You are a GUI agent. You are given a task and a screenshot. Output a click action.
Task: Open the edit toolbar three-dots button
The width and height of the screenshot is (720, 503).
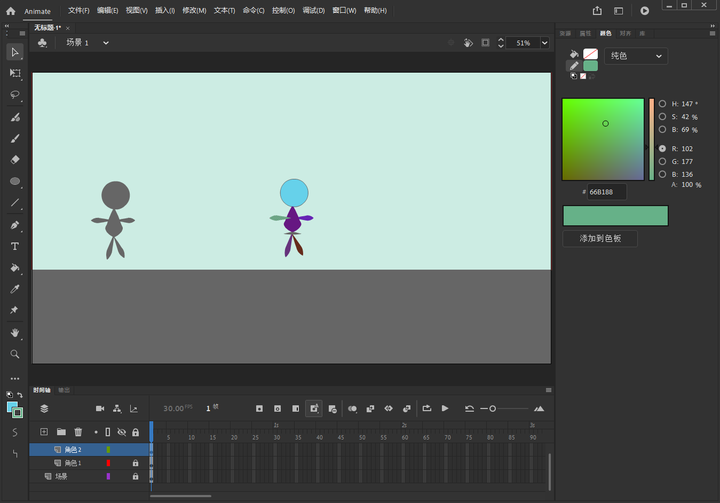15,379
